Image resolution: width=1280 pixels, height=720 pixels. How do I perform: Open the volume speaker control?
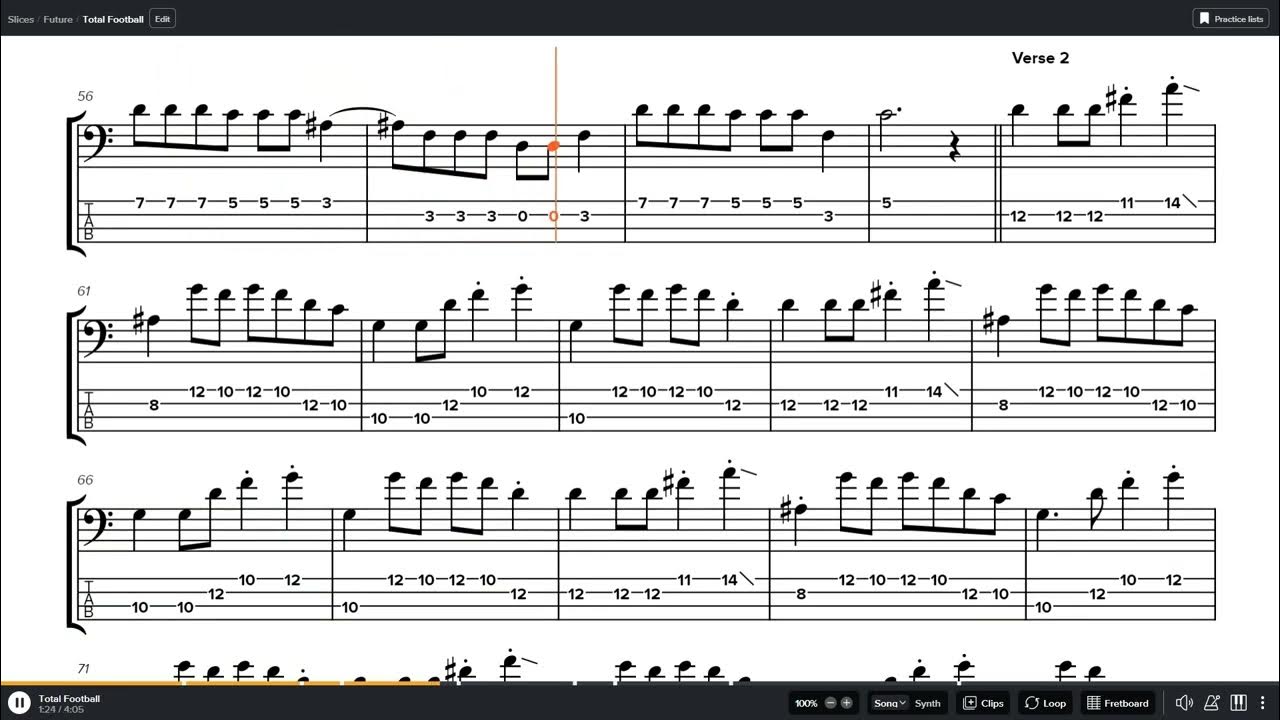click(1184, 703)
